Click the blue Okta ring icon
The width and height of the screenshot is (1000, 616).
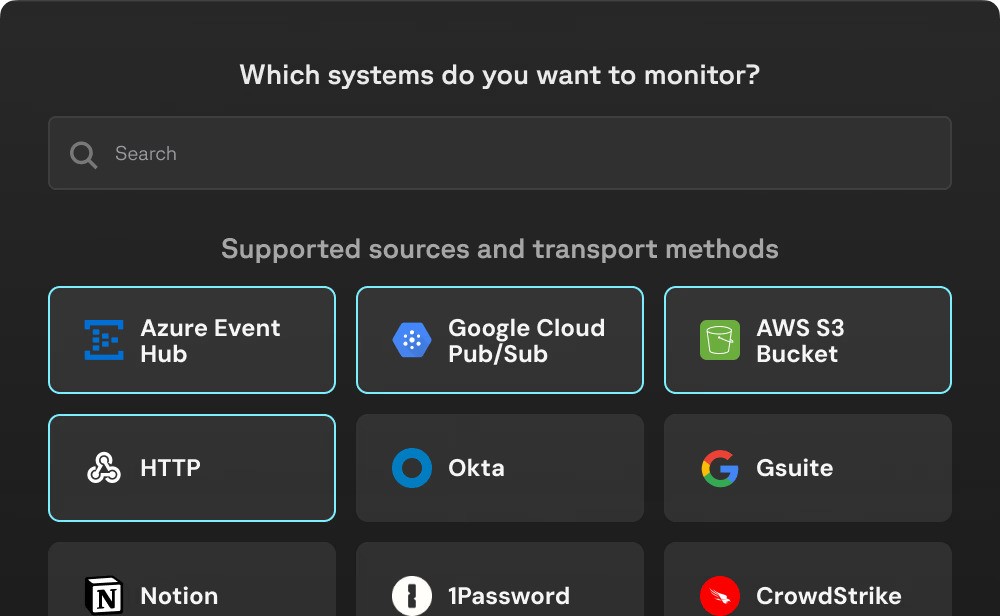coord(412,468)
